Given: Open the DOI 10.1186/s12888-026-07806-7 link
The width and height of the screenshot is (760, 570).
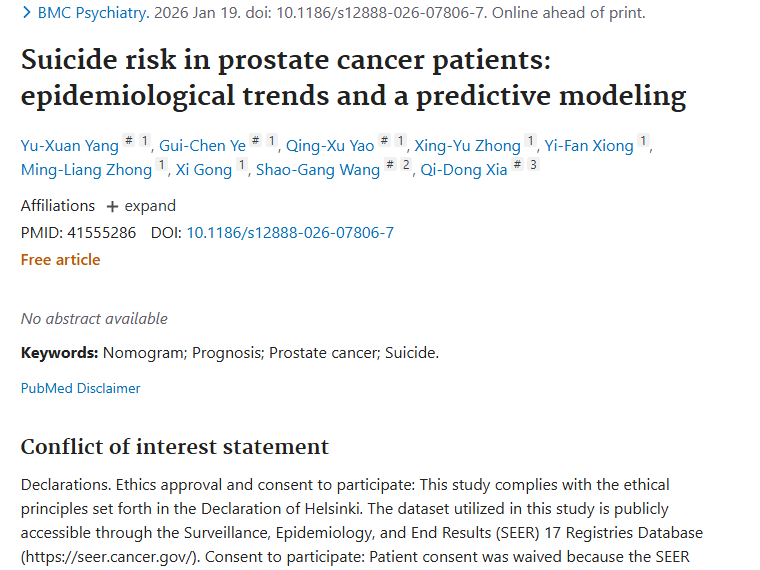Looking at the screenshot, I should [x=290, y=233].
